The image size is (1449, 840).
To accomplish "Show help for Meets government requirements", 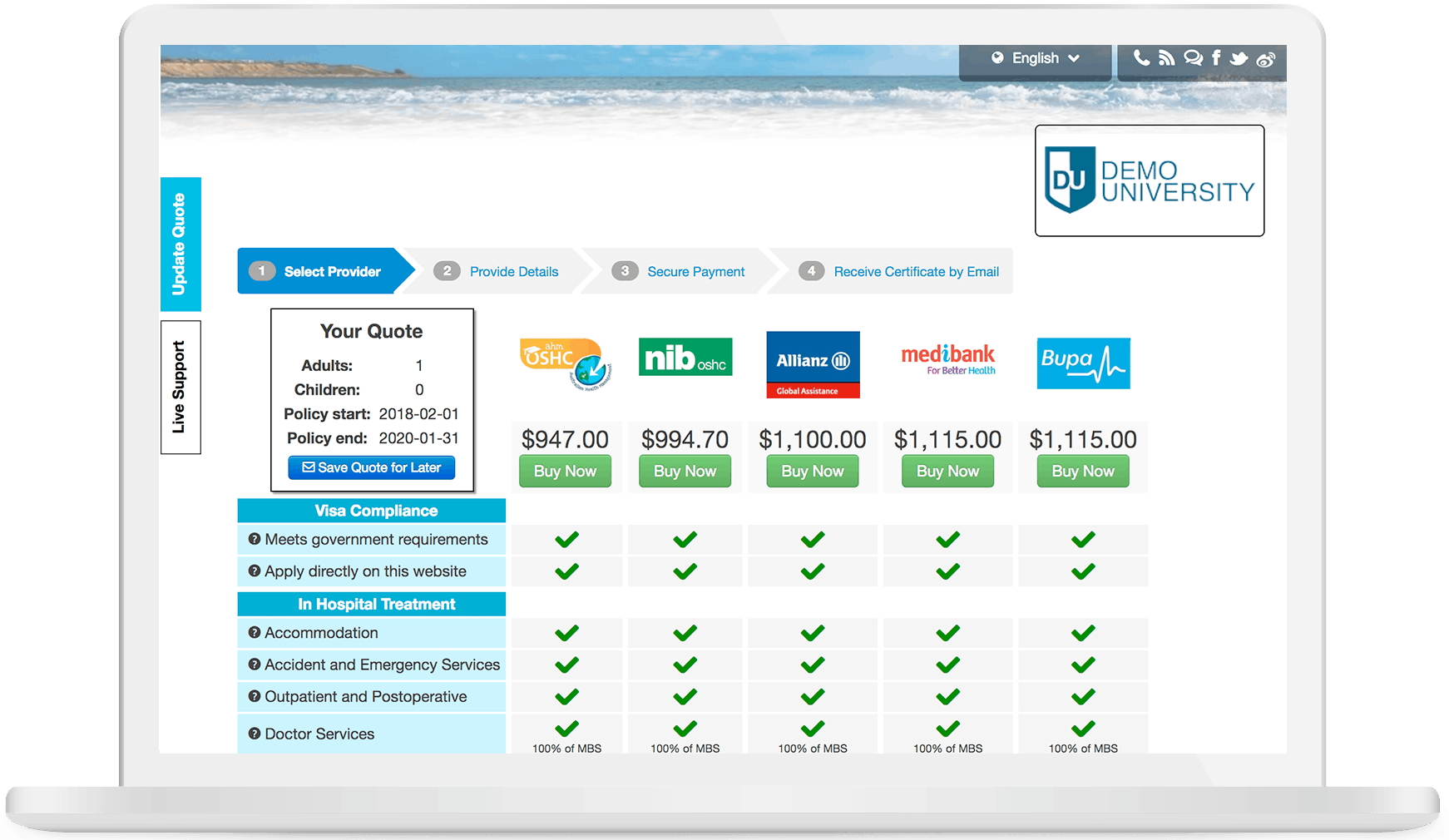I will [x=255, y=540].
